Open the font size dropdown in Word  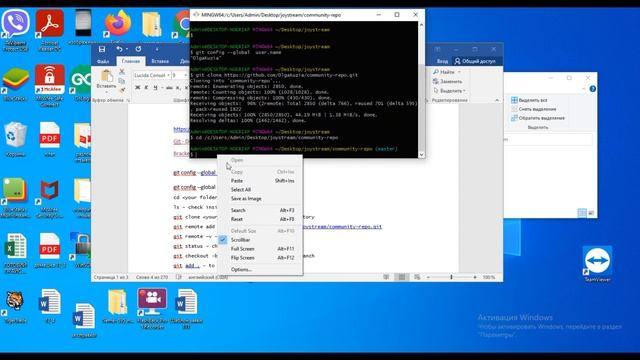pyautogui.click(x=186, y=76)
